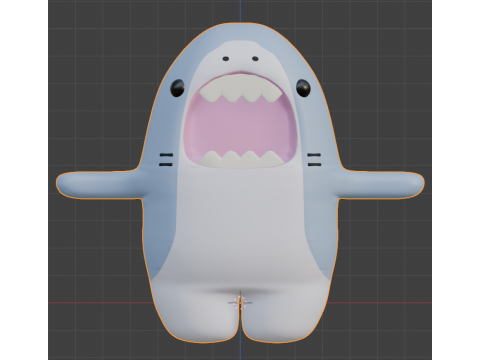Click the left nostril dot above the mouth

tap(226, 59)
